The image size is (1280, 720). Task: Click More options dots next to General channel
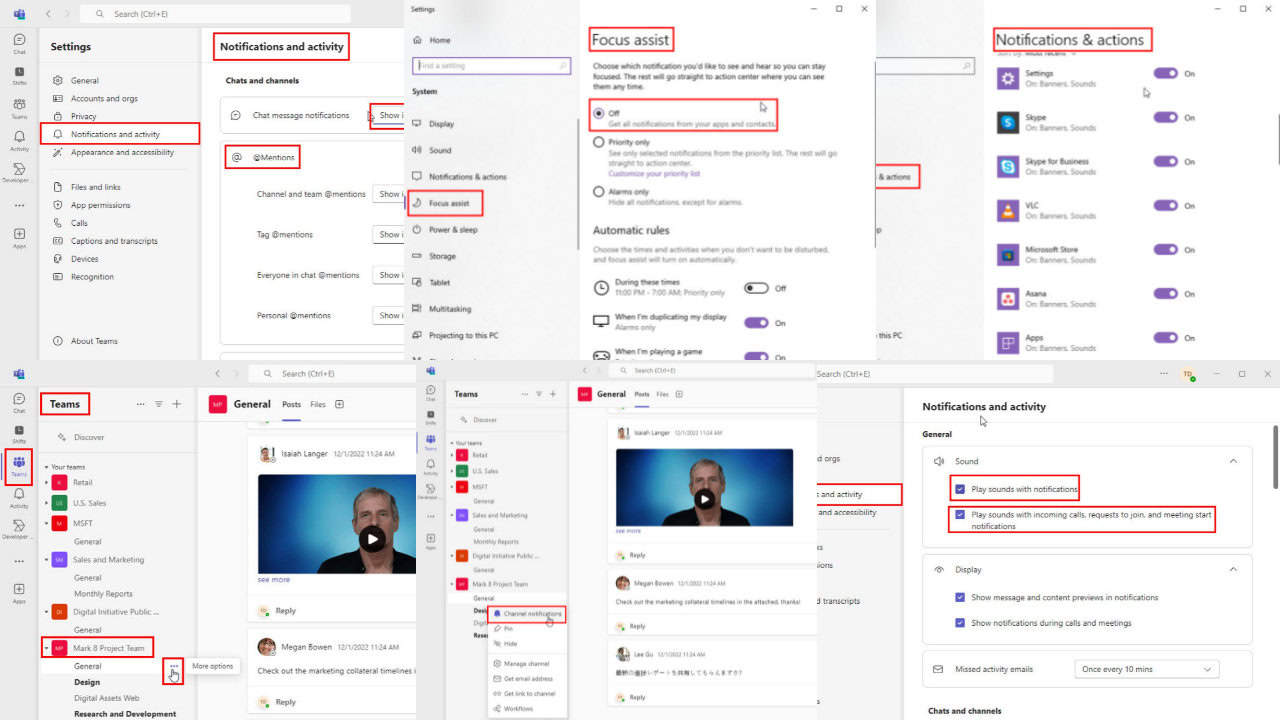[175, 666]
